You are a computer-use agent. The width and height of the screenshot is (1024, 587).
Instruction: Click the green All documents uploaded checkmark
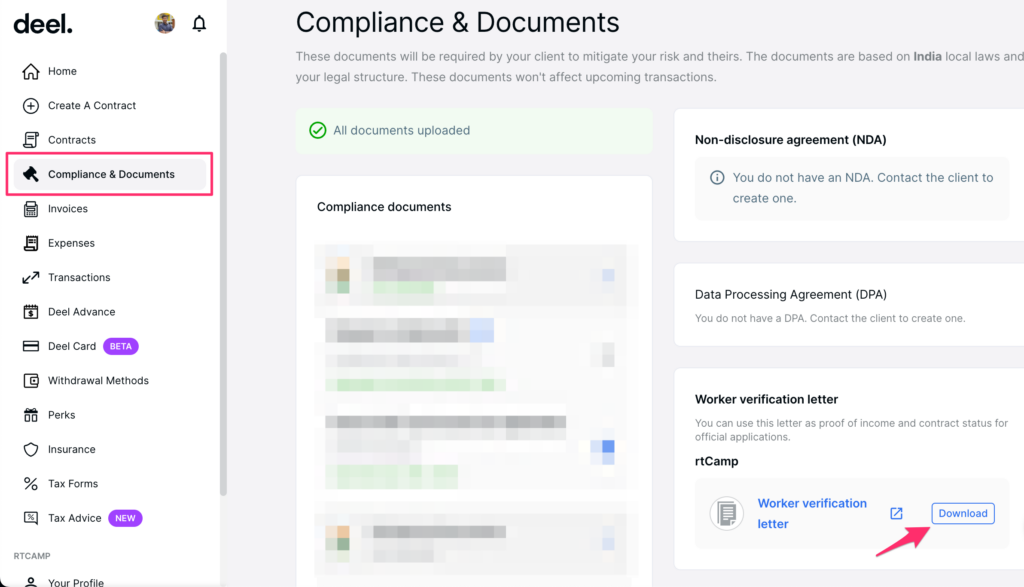317,131
